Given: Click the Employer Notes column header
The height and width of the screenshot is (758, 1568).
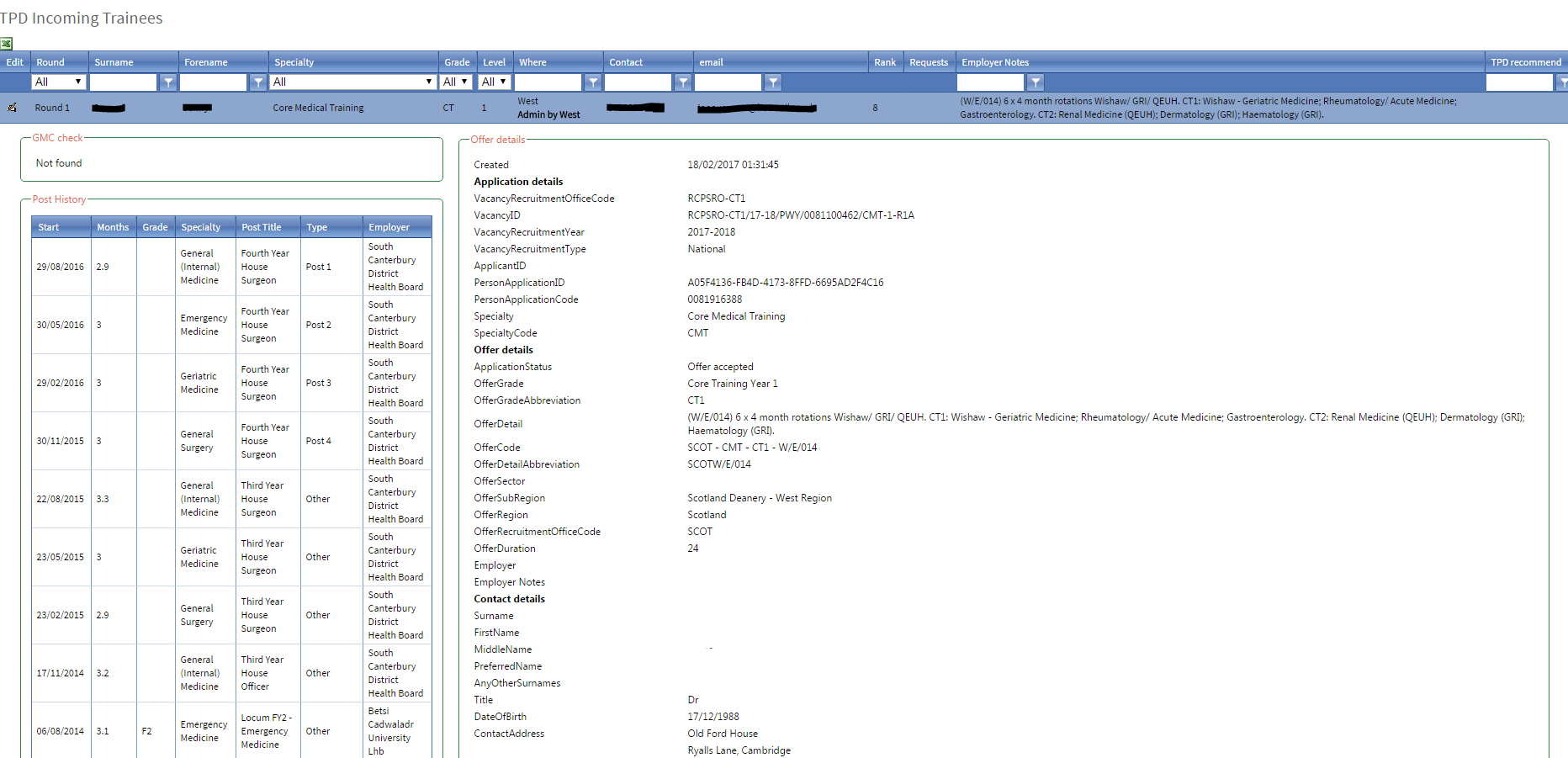Looking at the screenshot, I should (x=995, y=62).
